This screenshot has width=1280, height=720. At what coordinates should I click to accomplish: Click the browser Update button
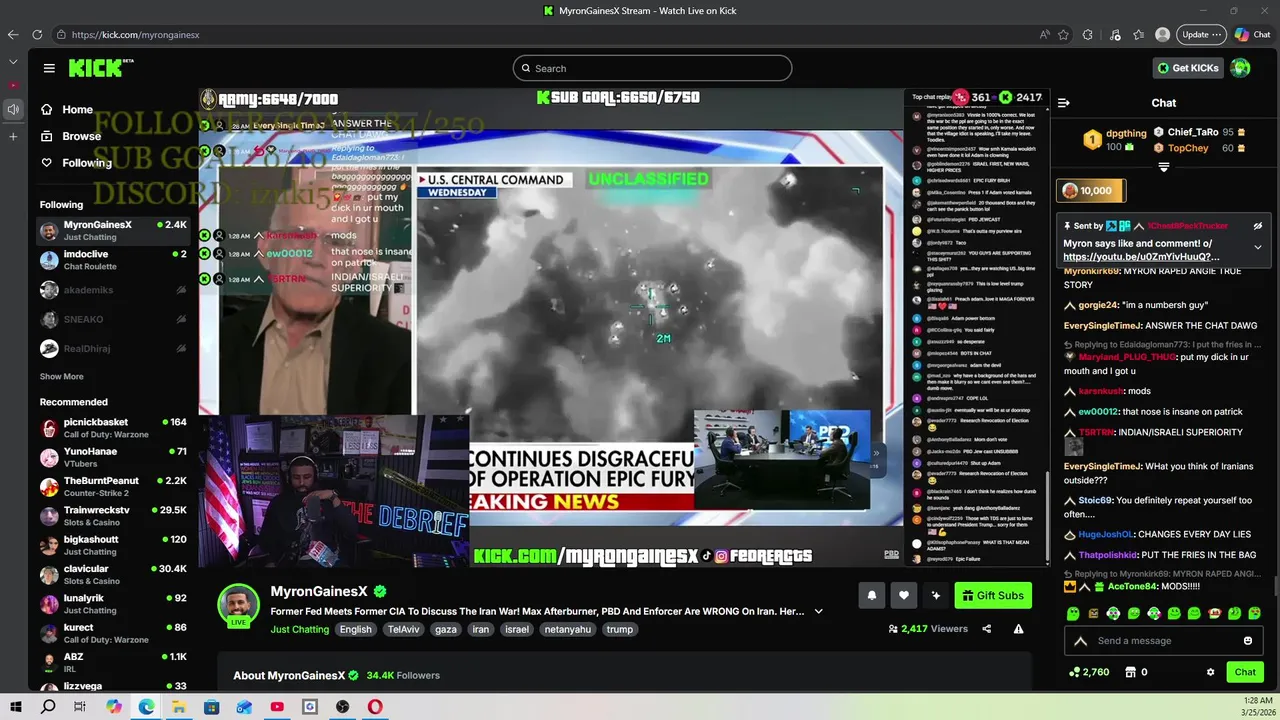point(1201,34)
